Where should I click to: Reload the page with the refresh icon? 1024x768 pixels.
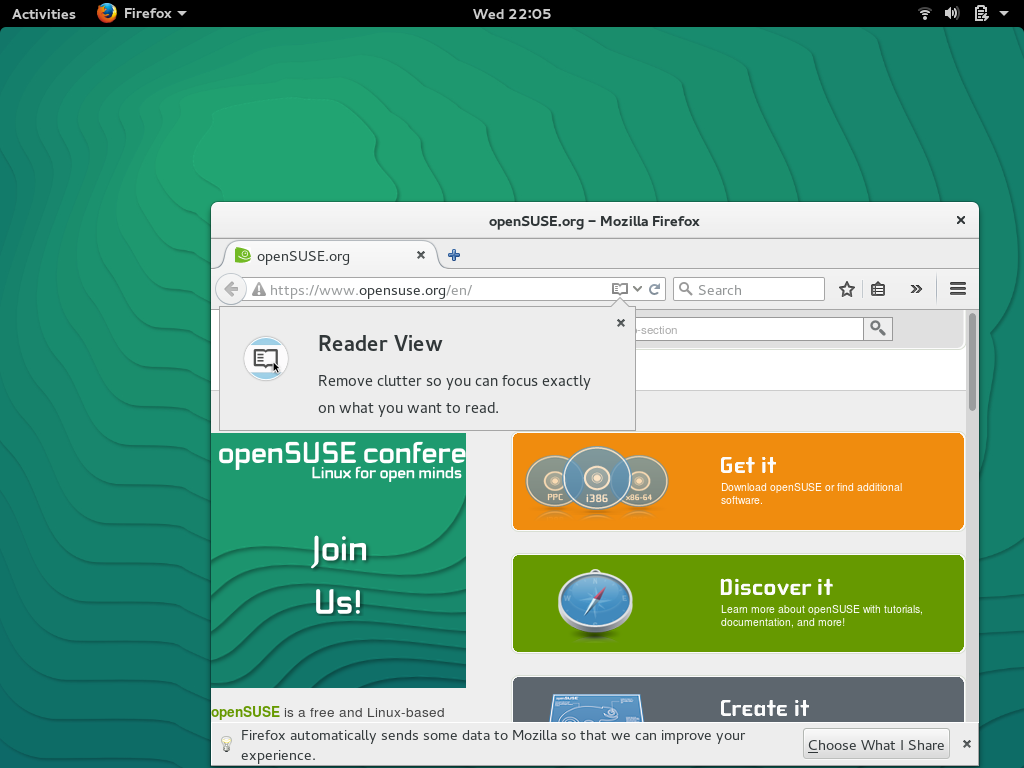coord(654,289)
